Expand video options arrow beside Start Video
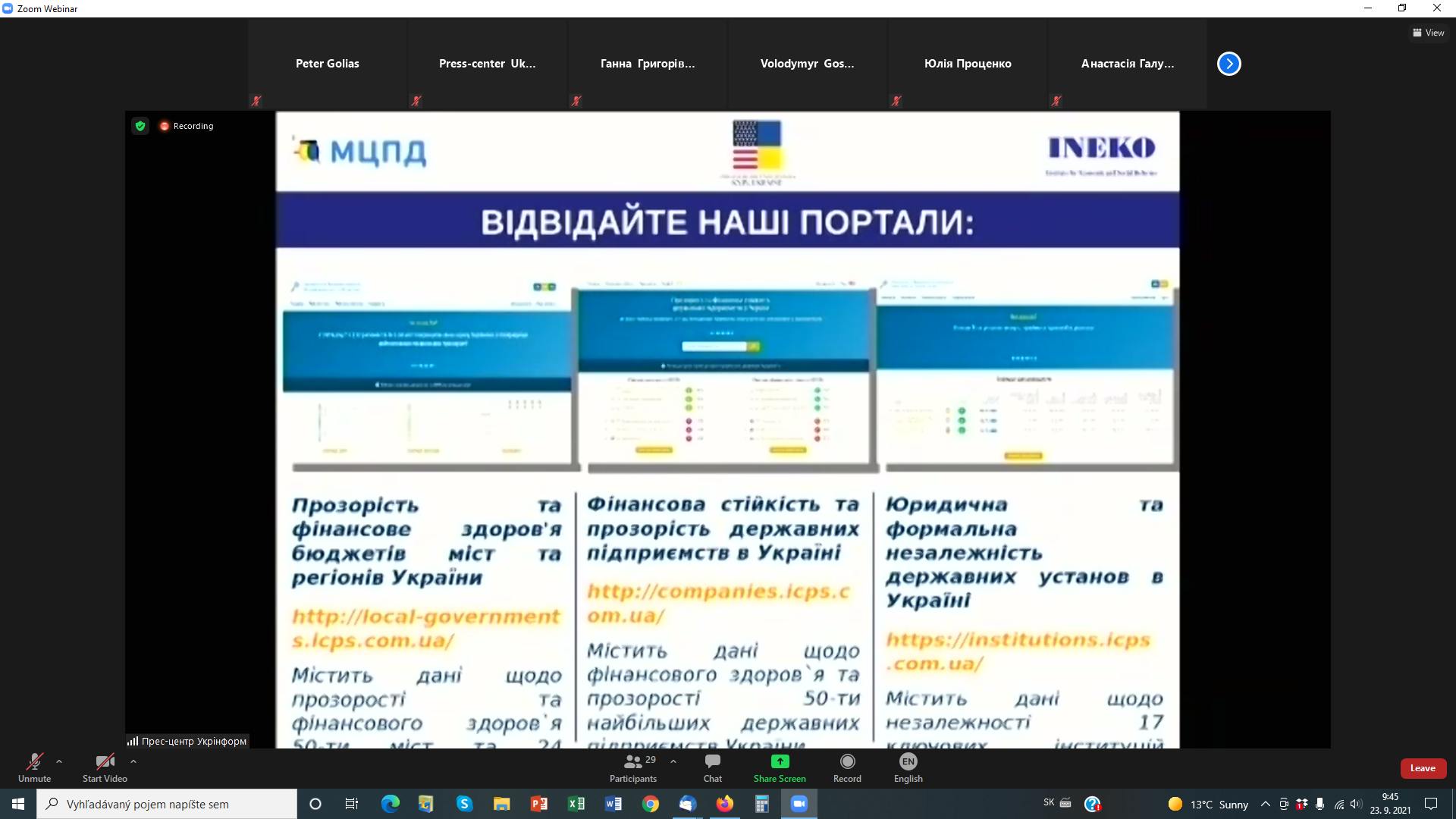1456x819 pixels. pos(133,761)
